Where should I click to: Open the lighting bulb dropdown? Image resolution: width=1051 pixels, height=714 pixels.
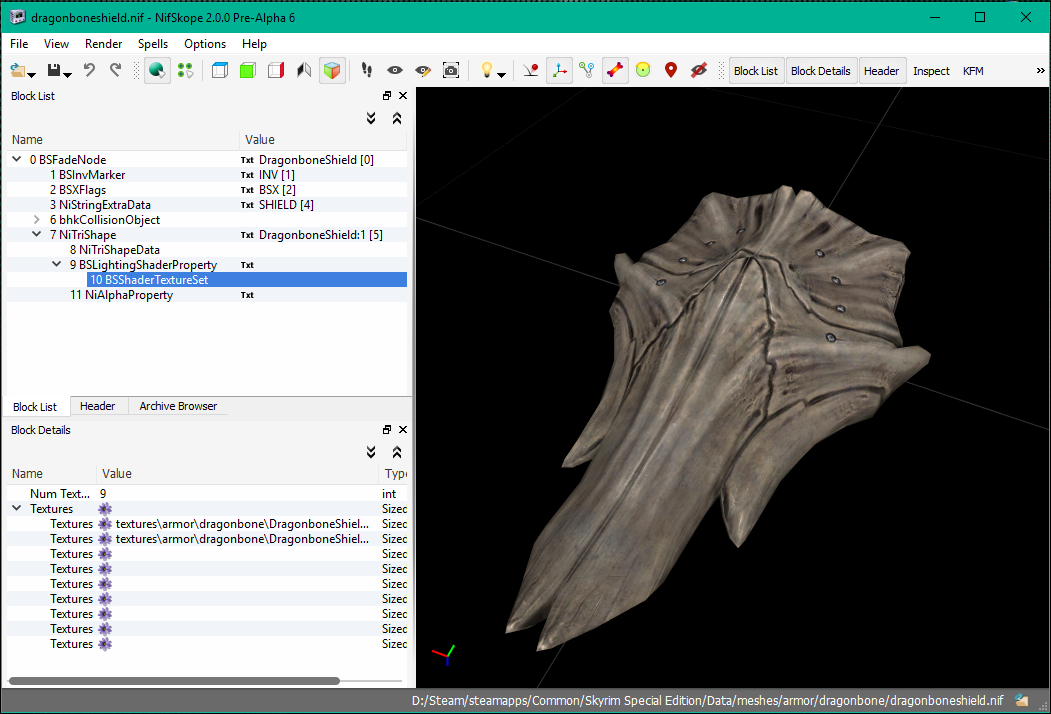coord(500,71)
